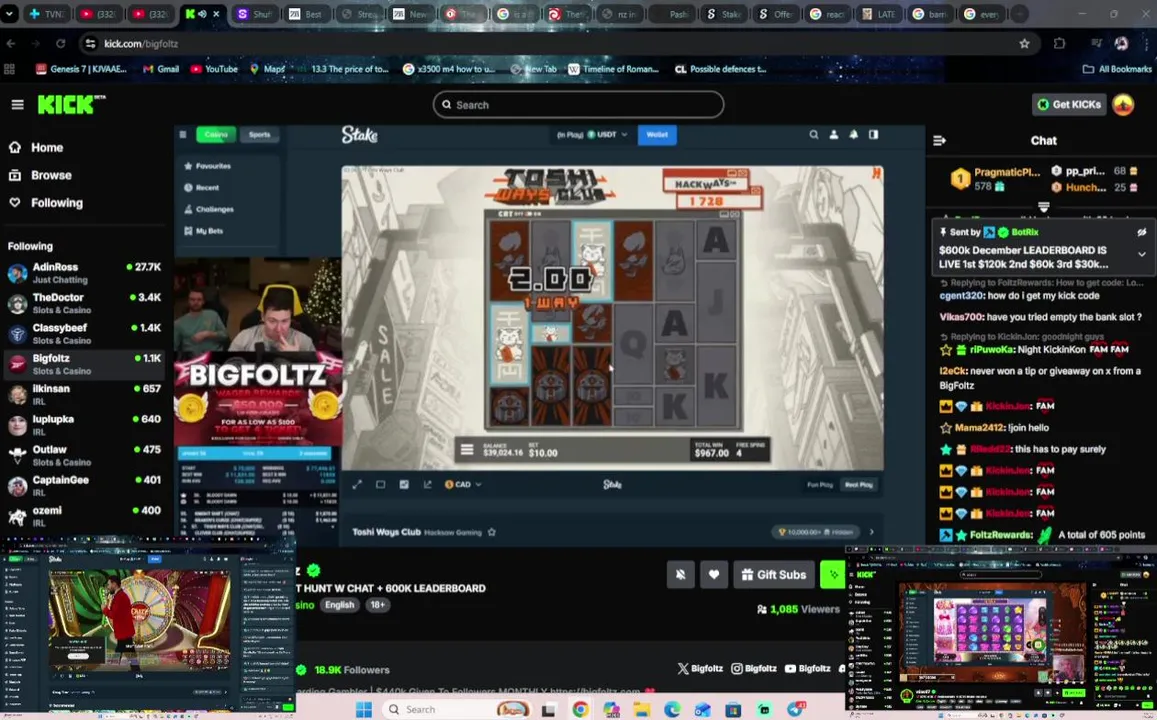Click the Get KICKs button
1157x720 pixels.
(1068, 105)
